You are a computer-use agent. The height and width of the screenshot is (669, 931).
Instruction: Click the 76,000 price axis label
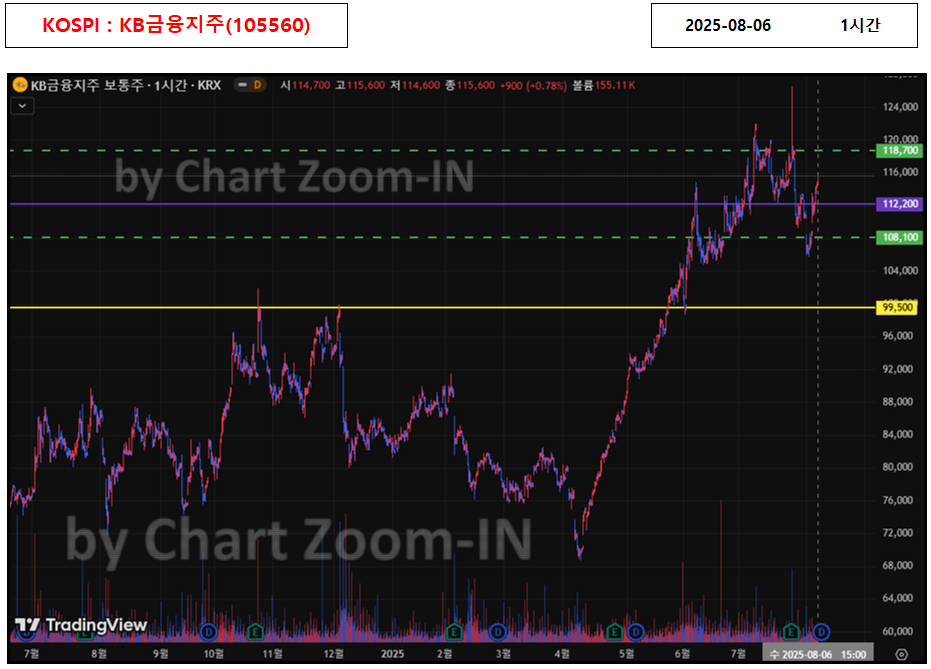[x=897, y=500]
